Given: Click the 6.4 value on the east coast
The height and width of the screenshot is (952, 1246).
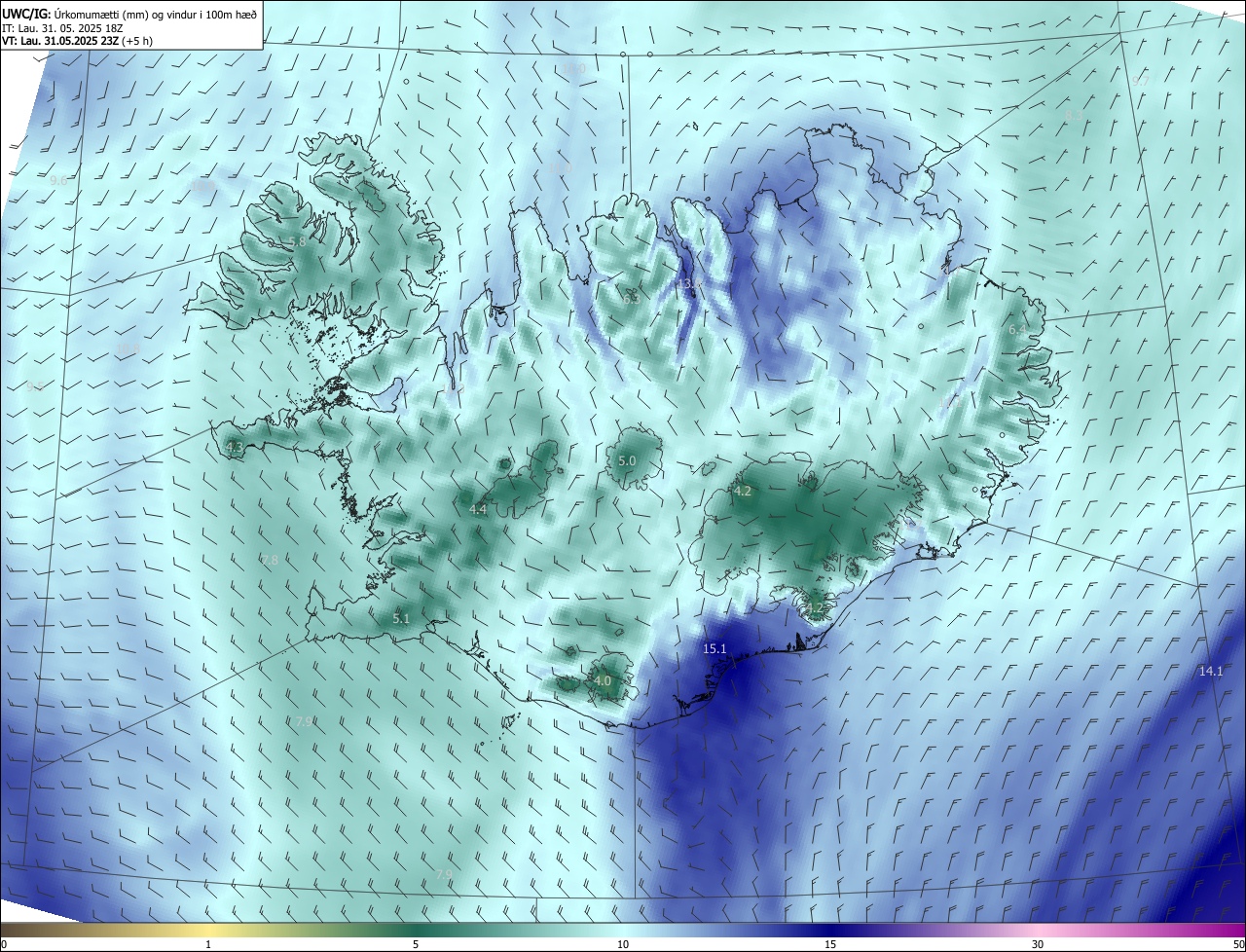Looking at the screenshot, I should click(1016, 330).
